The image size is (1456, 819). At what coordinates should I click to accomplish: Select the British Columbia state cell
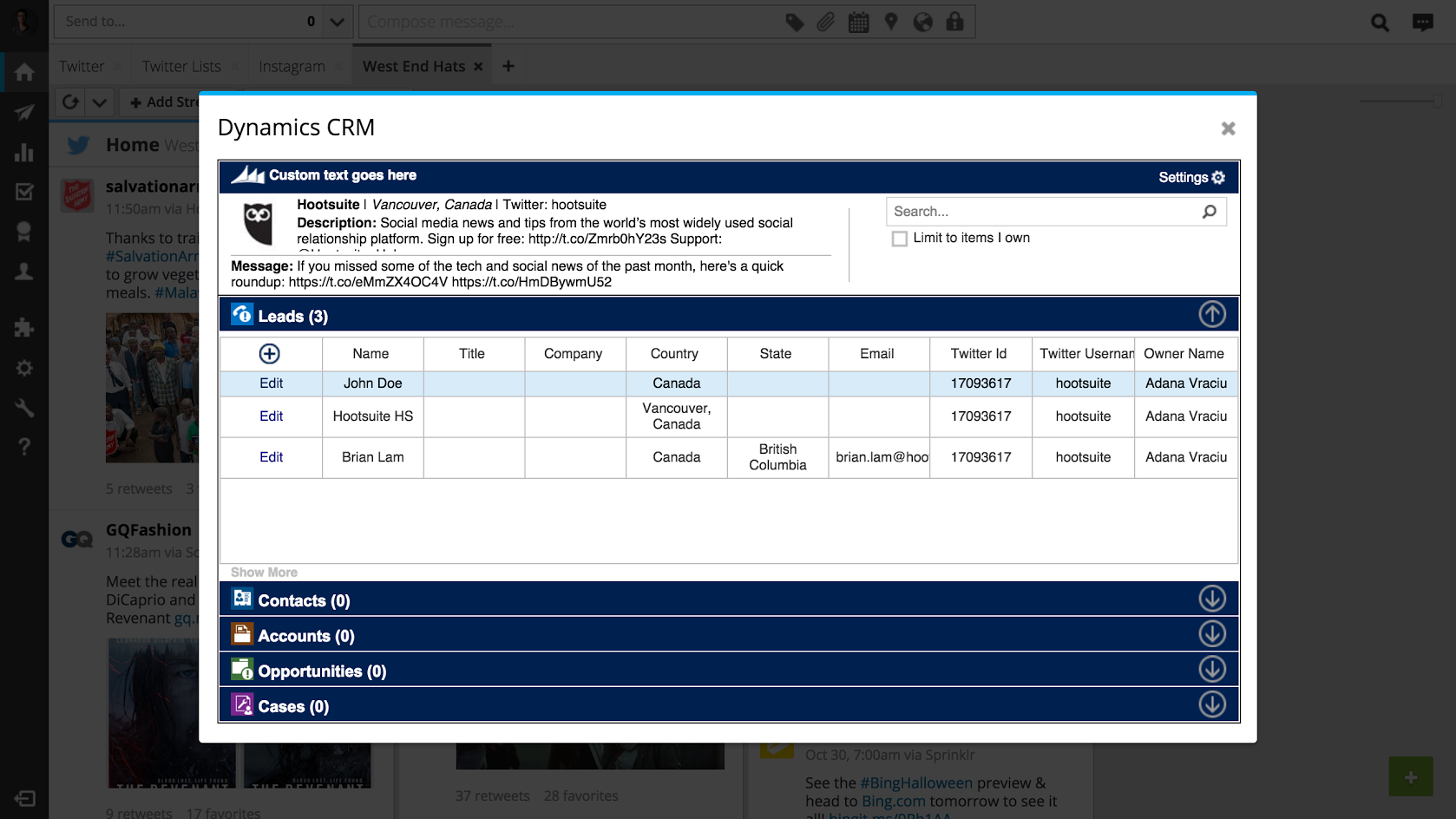click(x=777, y=457)
